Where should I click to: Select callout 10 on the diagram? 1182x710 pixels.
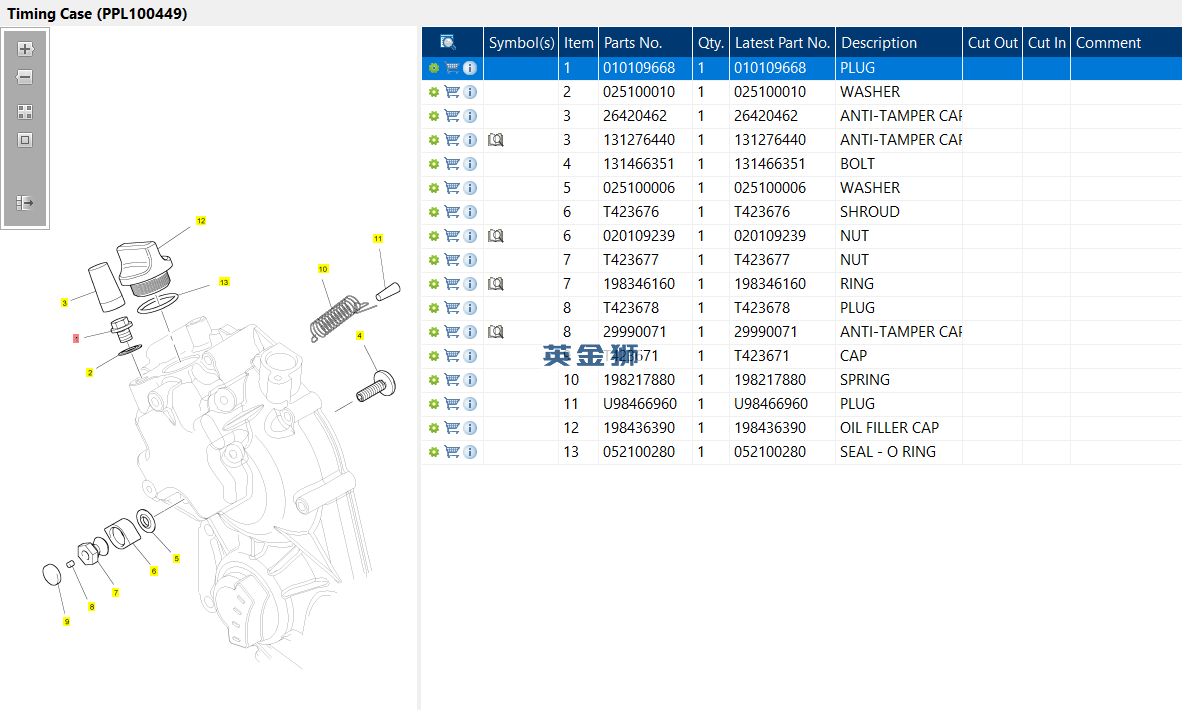pyautogui.click(x=323, y=269)
